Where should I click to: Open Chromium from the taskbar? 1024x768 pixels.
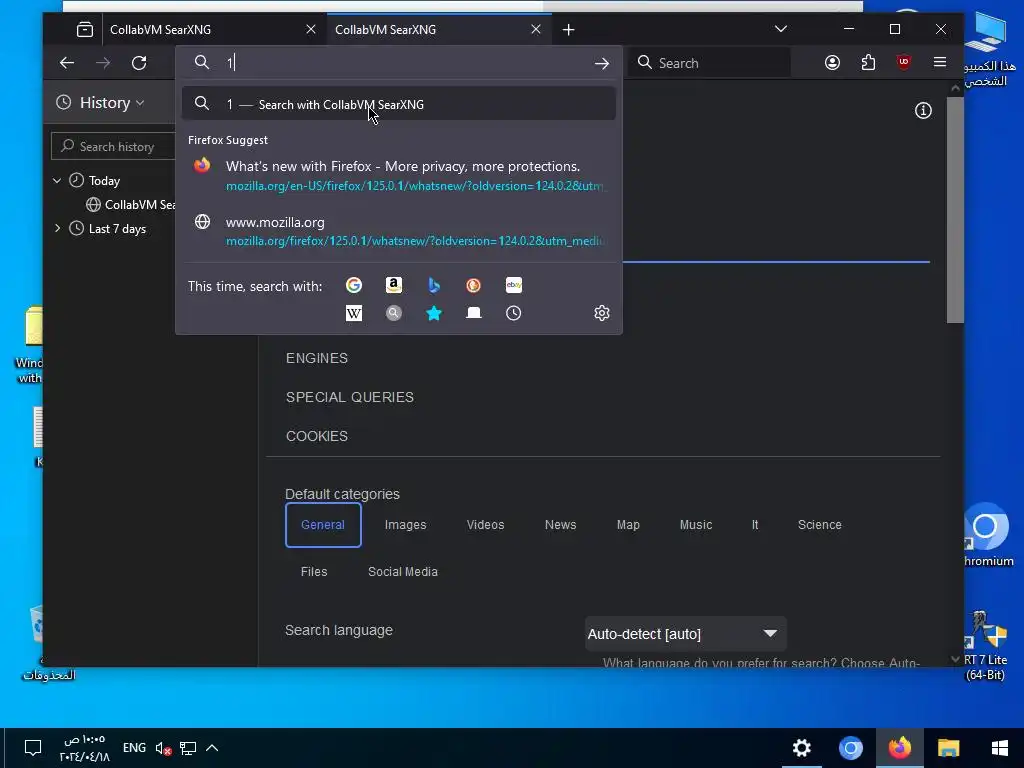[850, 748]
